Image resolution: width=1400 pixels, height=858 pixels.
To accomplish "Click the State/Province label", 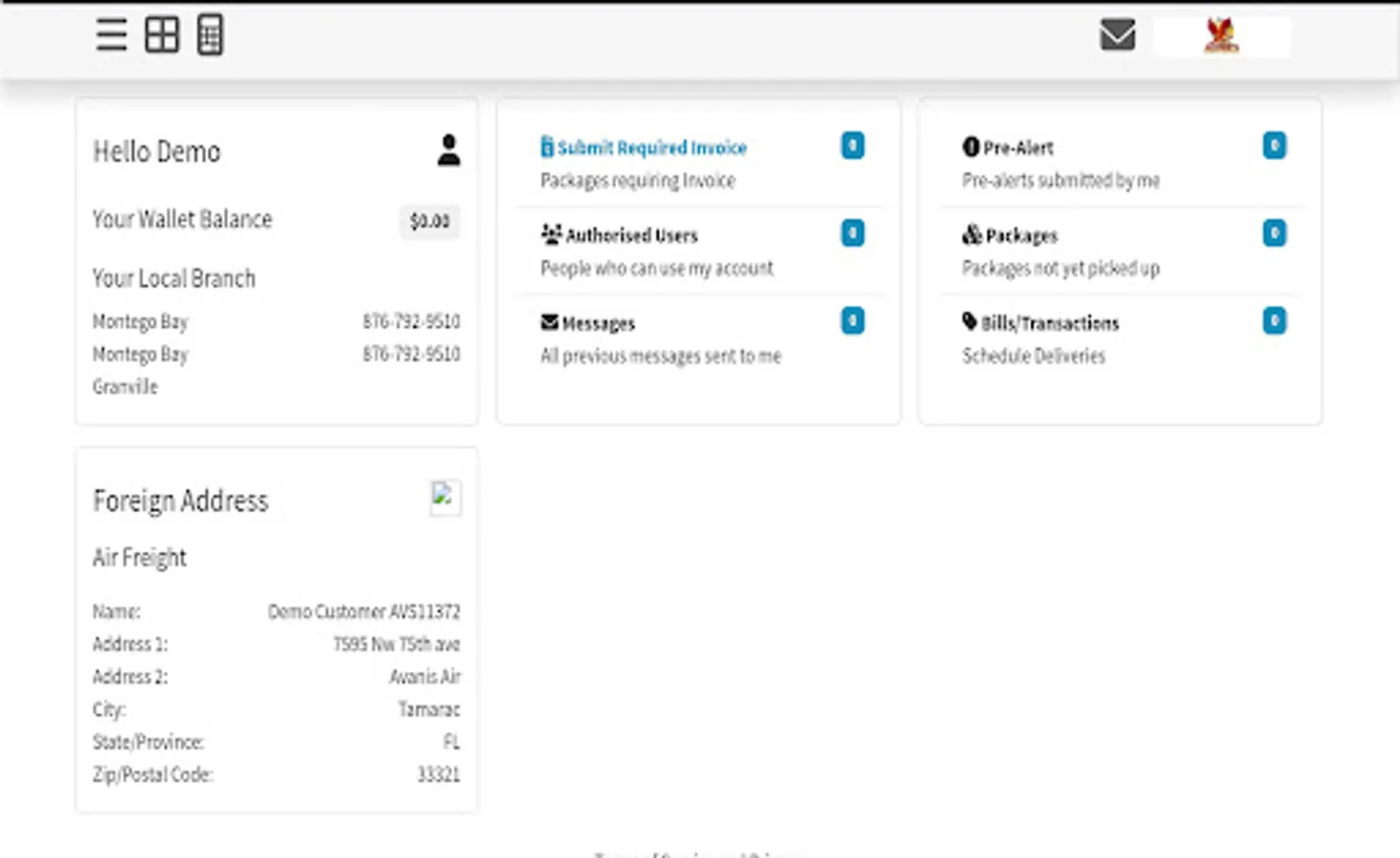I will tap(148, 742).
